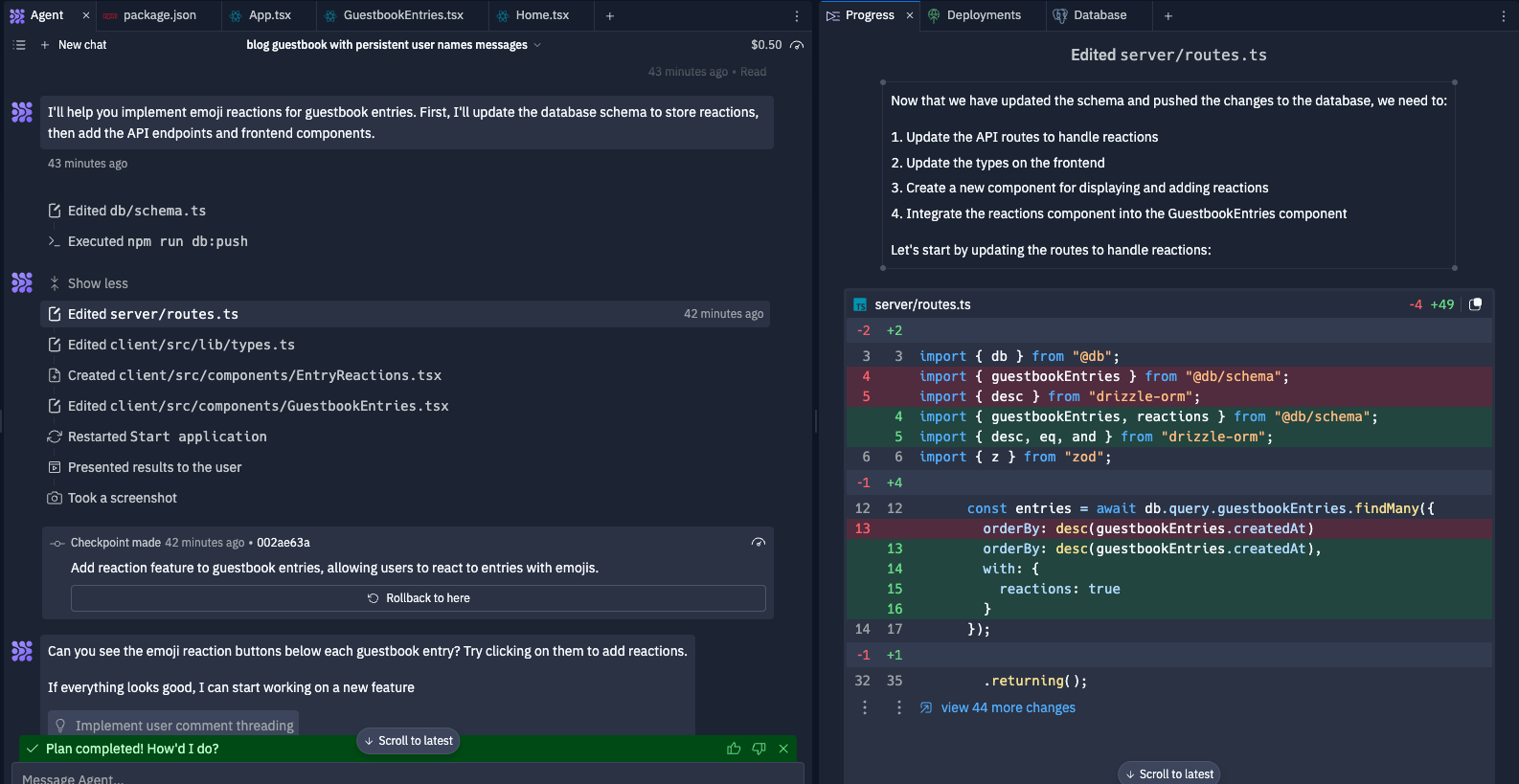1519x784 pixels.
Task: Start a New chat
Action: [x=74, y=45]
